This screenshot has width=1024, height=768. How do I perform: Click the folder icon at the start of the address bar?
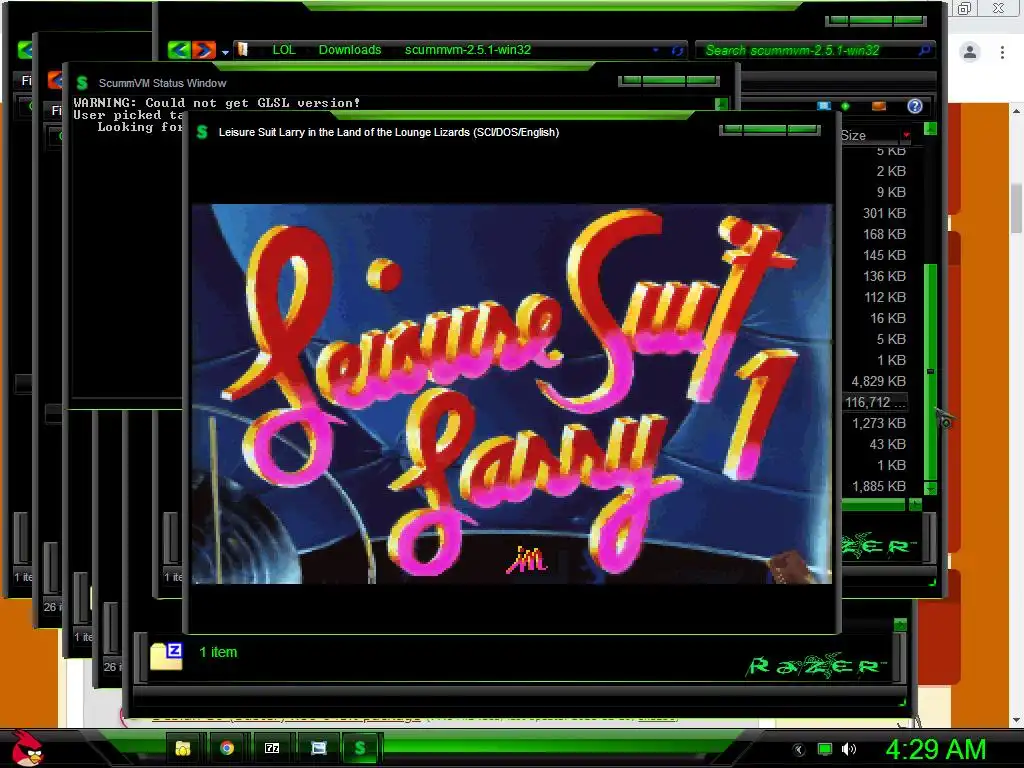click(x=243, y=50)
